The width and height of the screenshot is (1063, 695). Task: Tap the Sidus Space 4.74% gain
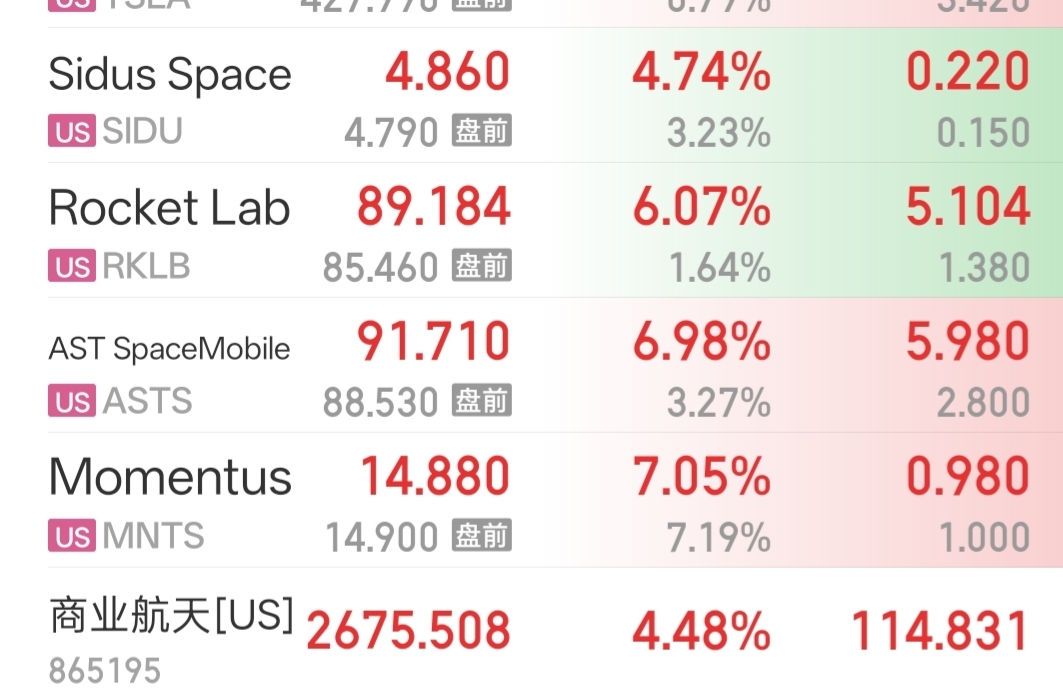point(701,73)
